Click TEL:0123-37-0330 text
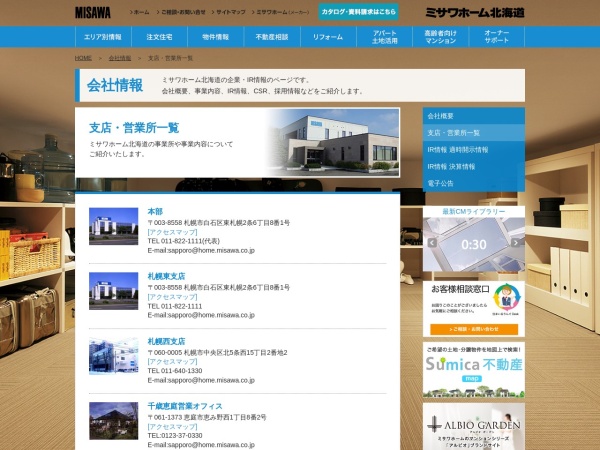This screenshot has height=450, width=600. point(175,436)
